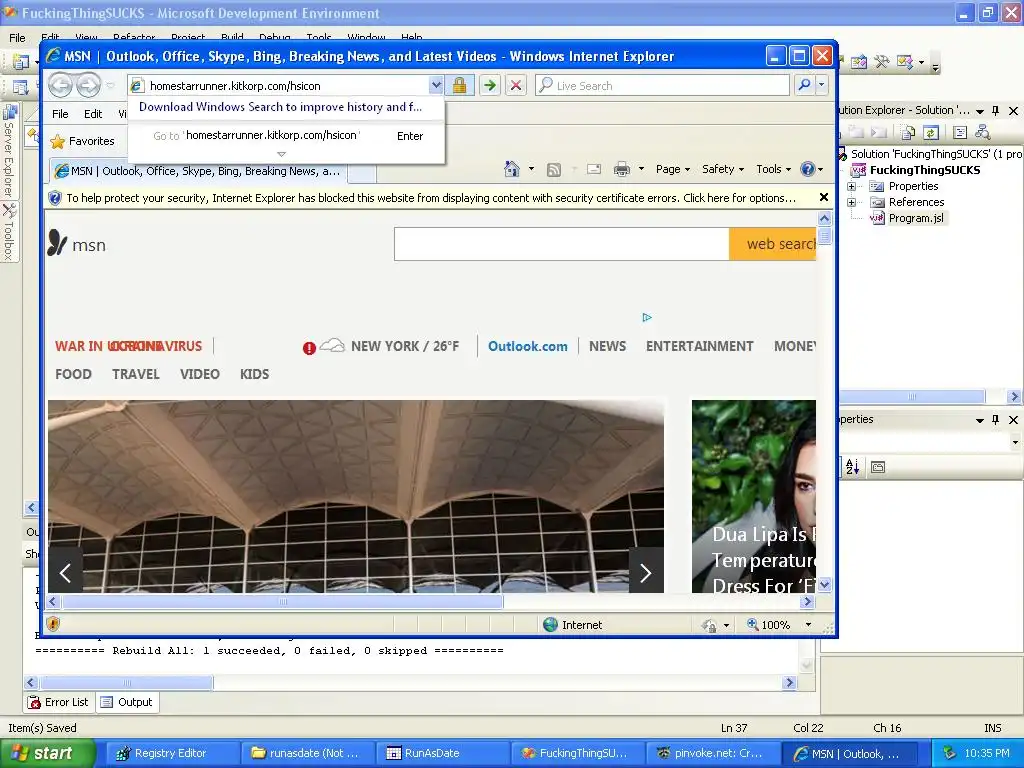Click the NEWS navigation link
1024x768 pixels.
click(x=607, y=346)
